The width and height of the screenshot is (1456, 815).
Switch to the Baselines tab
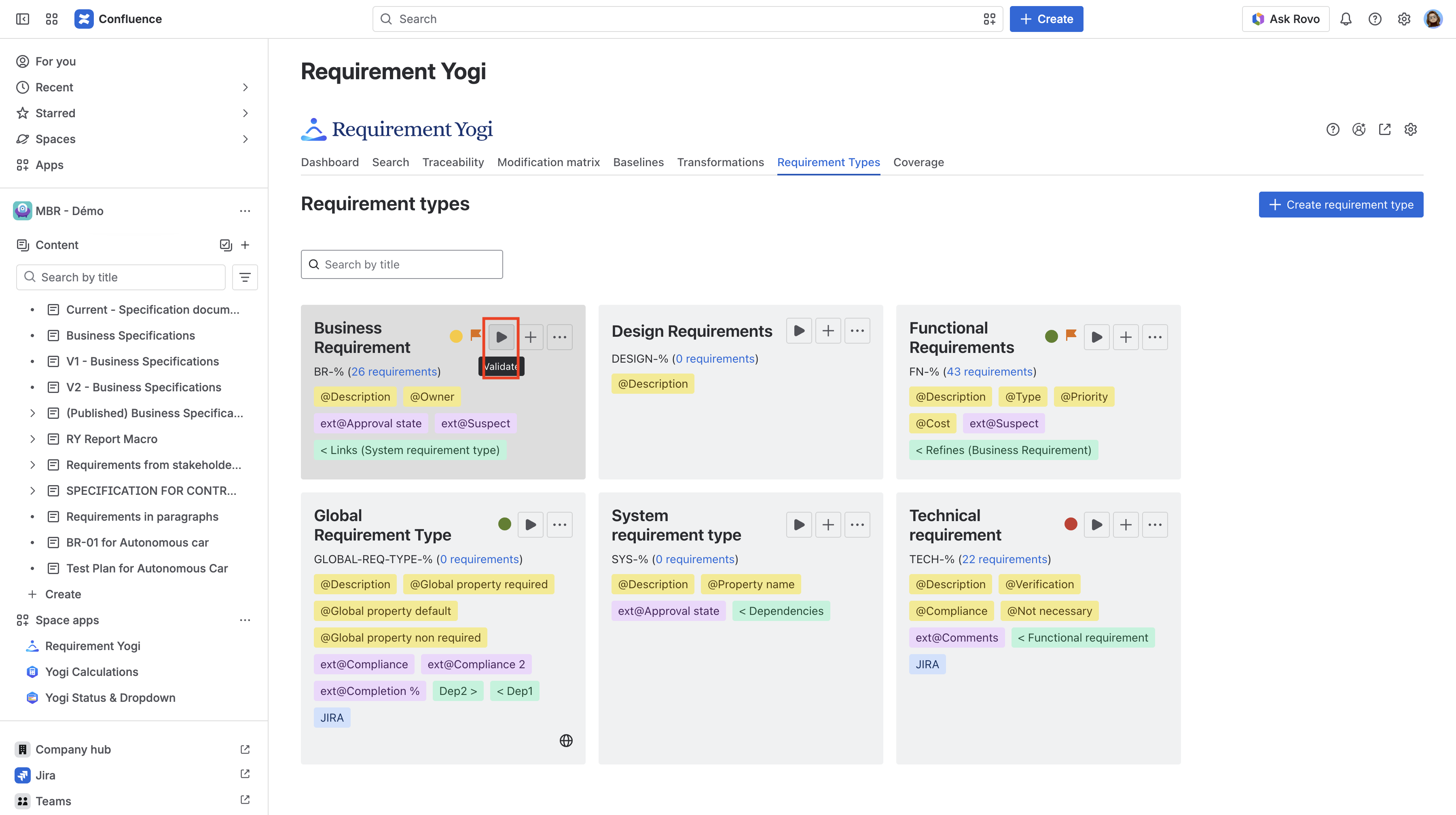coord(638,163)
